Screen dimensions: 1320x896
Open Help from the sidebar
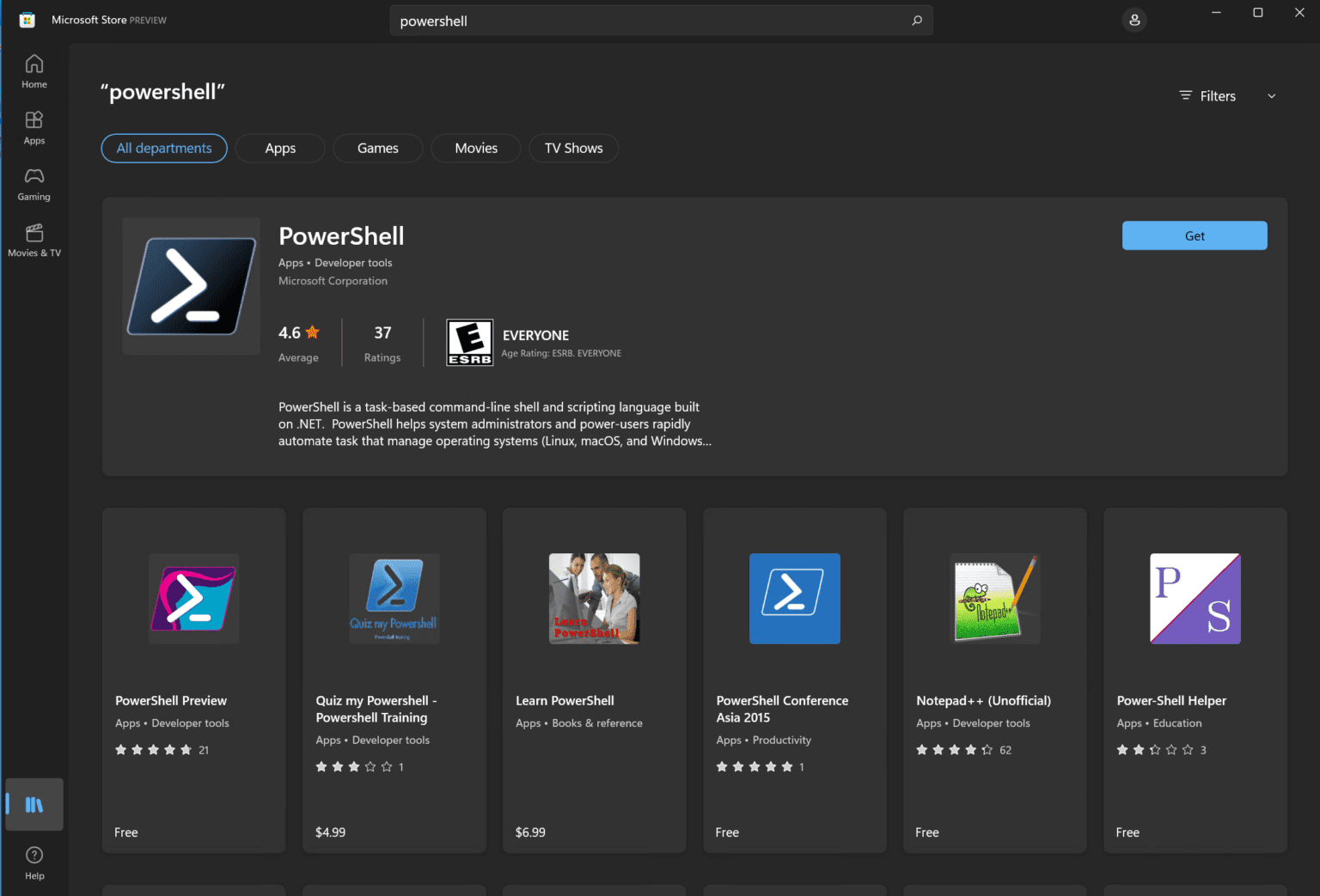click(x=34, y=861)
